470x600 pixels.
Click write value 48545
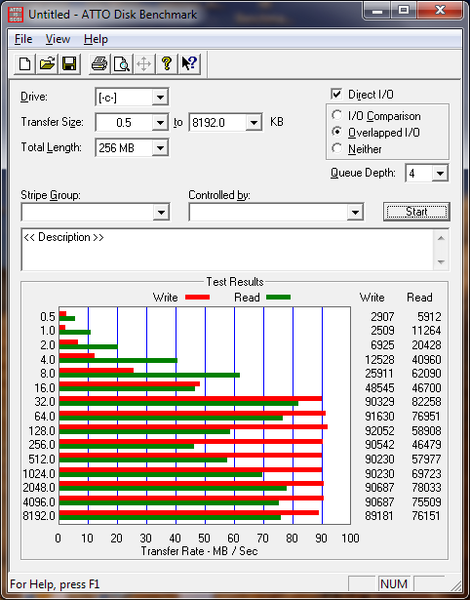click(380, 388)
